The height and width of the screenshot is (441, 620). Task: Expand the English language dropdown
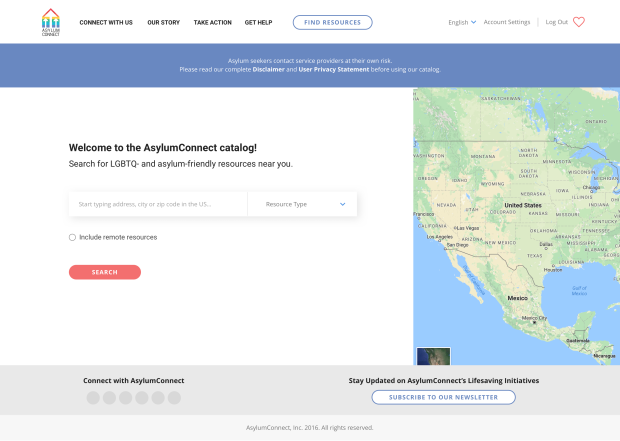(462, 22)
